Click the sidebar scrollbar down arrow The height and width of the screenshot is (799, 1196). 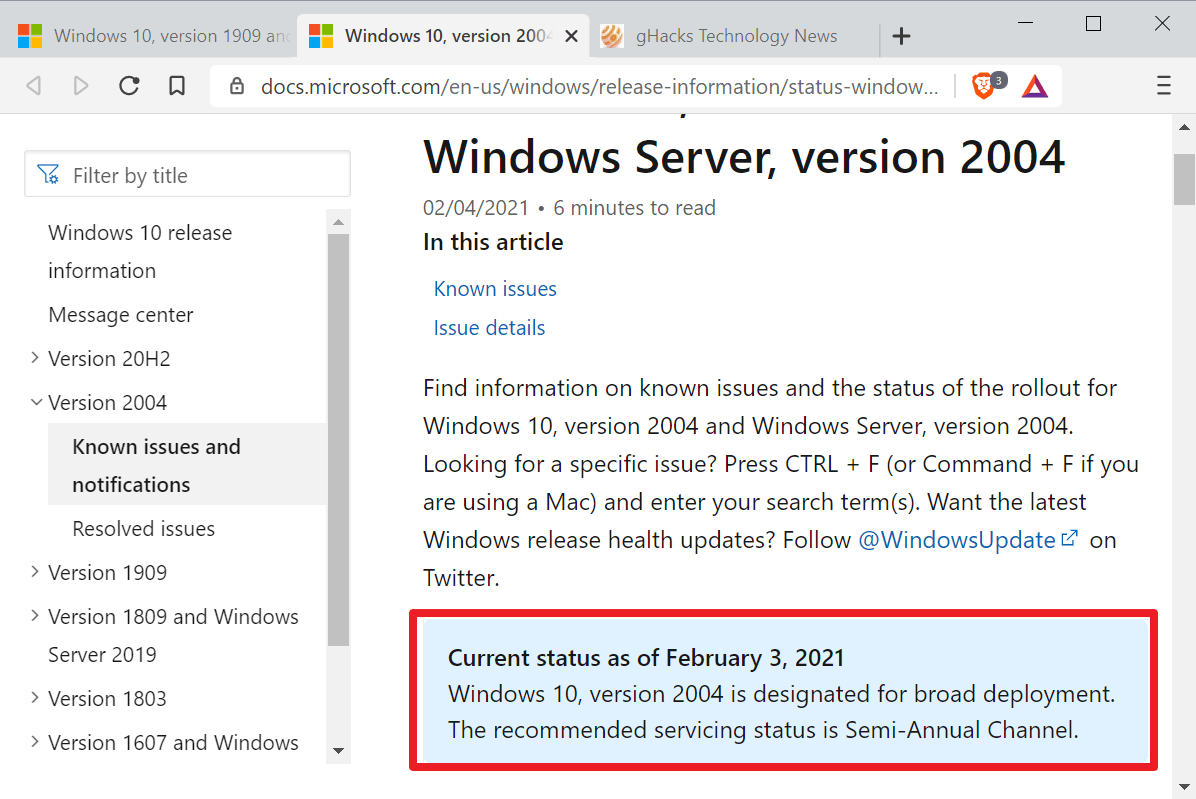point(339,751)
